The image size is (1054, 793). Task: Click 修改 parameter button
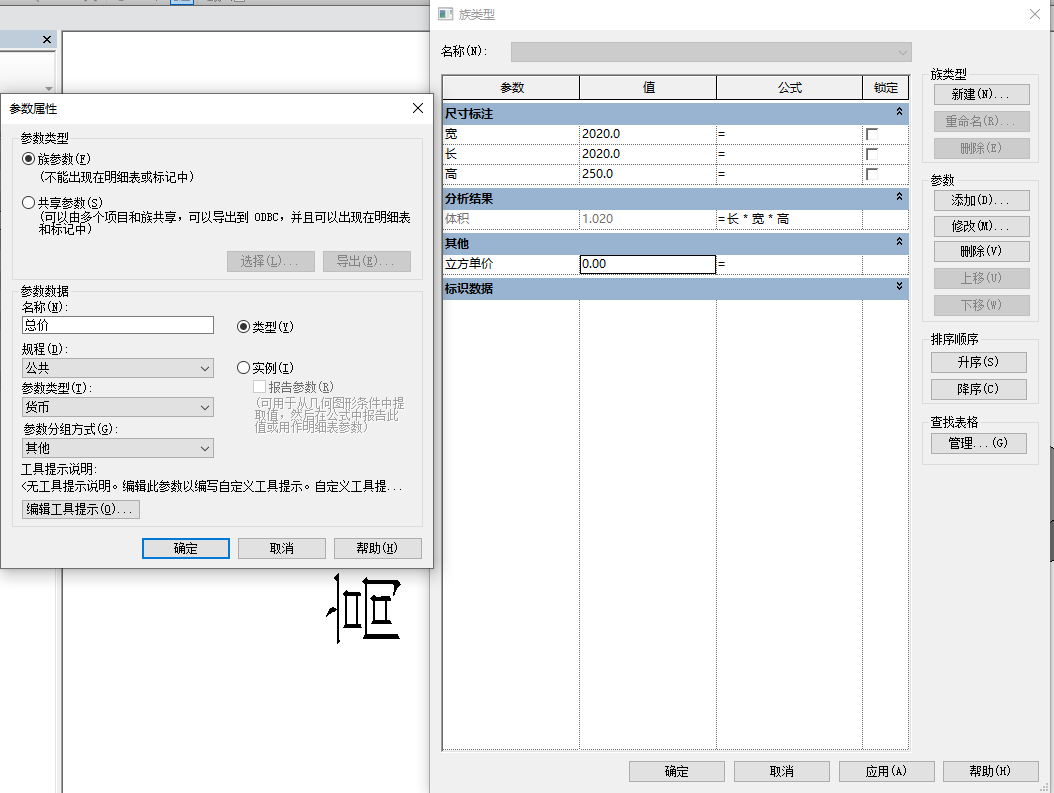click(981, 226)
